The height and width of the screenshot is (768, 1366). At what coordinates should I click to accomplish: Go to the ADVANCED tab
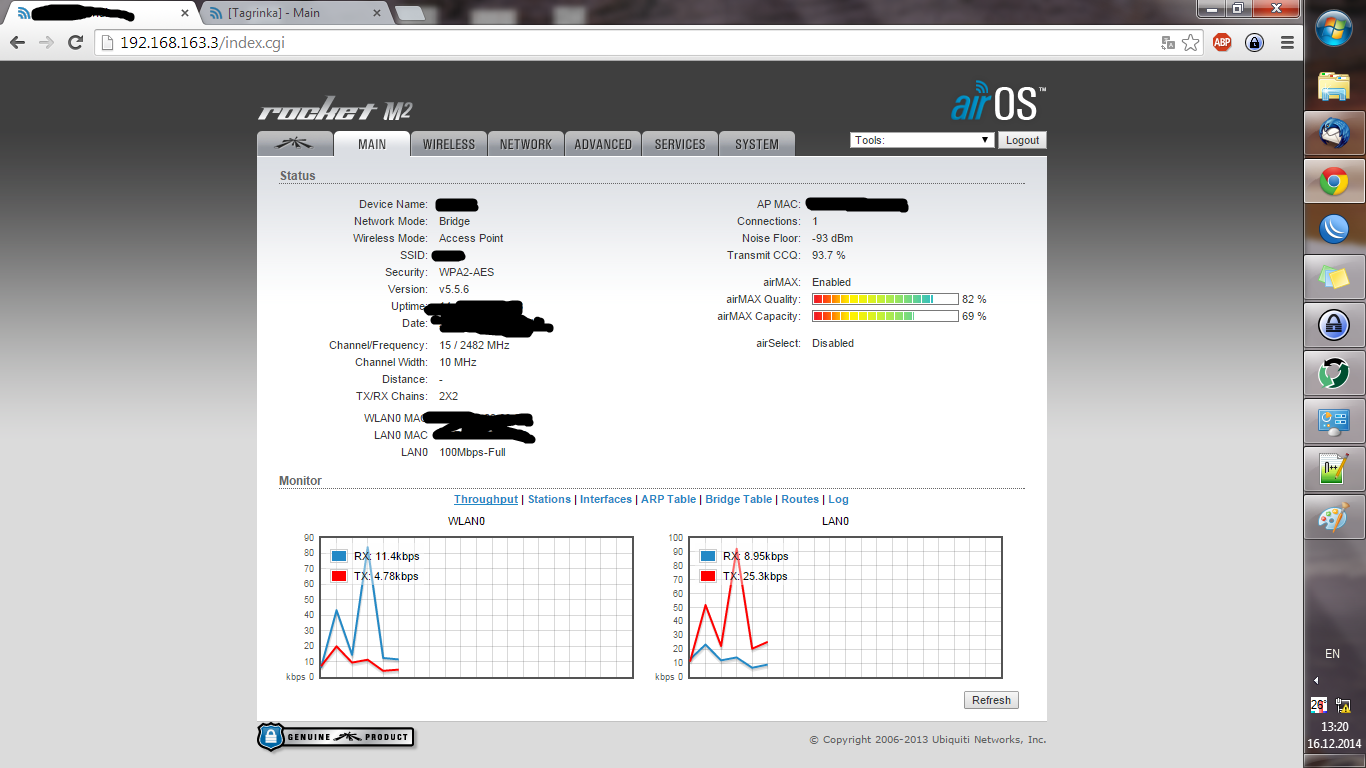click(x=603, y=144)
